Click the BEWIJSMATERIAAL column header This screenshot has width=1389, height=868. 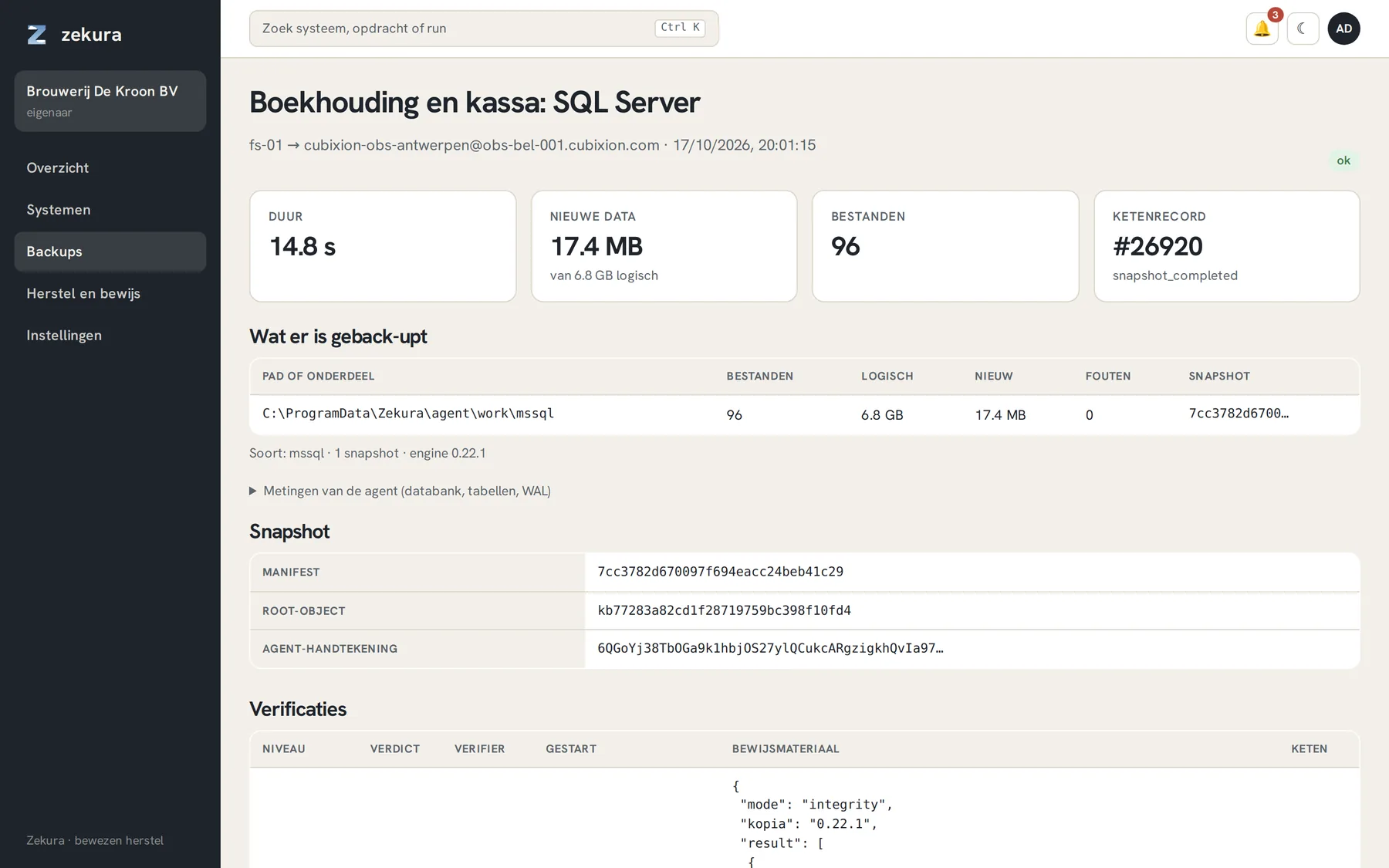[x=786, y=749]
